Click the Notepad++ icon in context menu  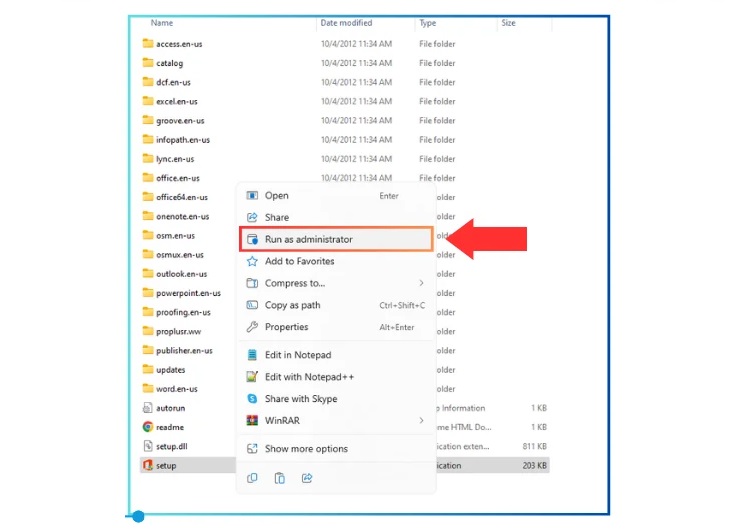tap(253, 377)
